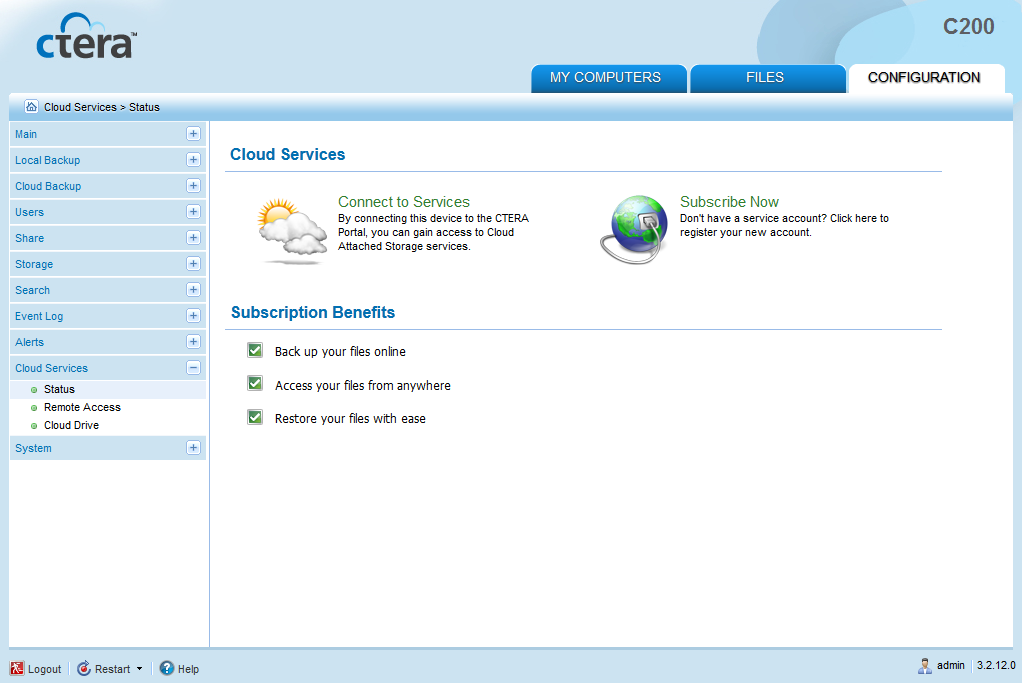Click the Logout text button

[44, 669]
